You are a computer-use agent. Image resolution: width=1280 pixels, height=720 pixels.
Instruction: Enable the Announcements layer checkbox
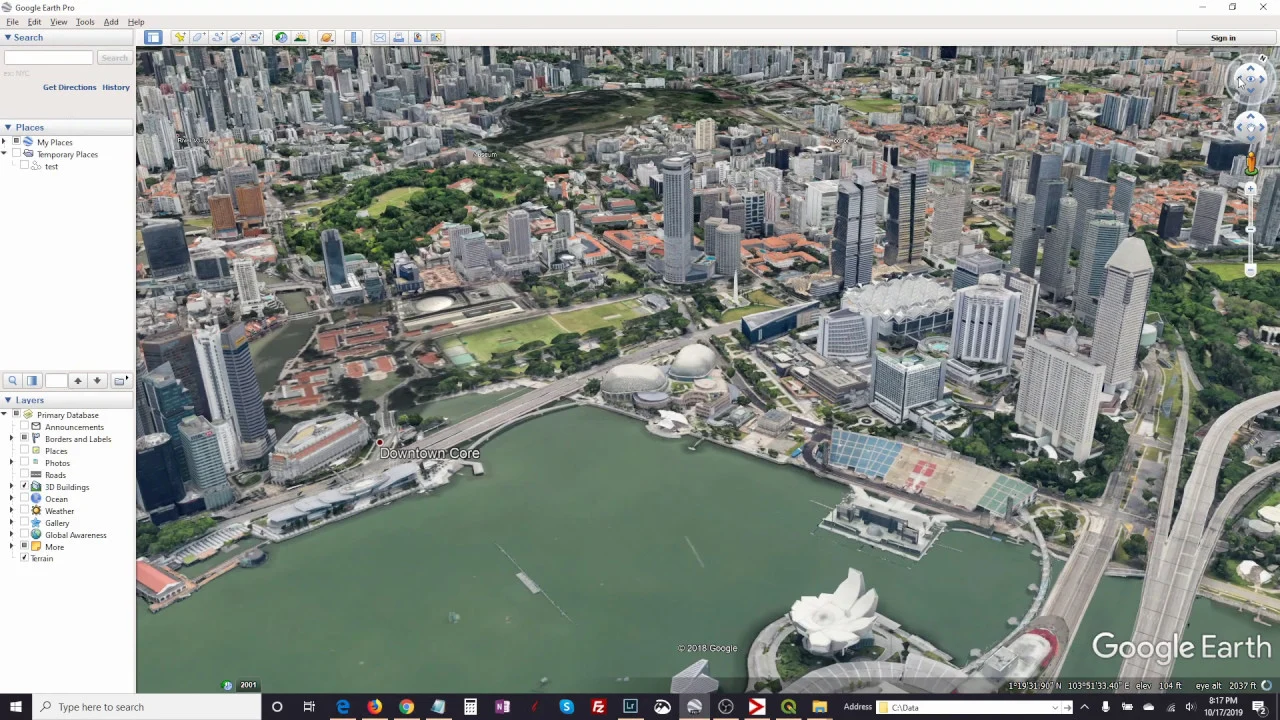[24, 427]
